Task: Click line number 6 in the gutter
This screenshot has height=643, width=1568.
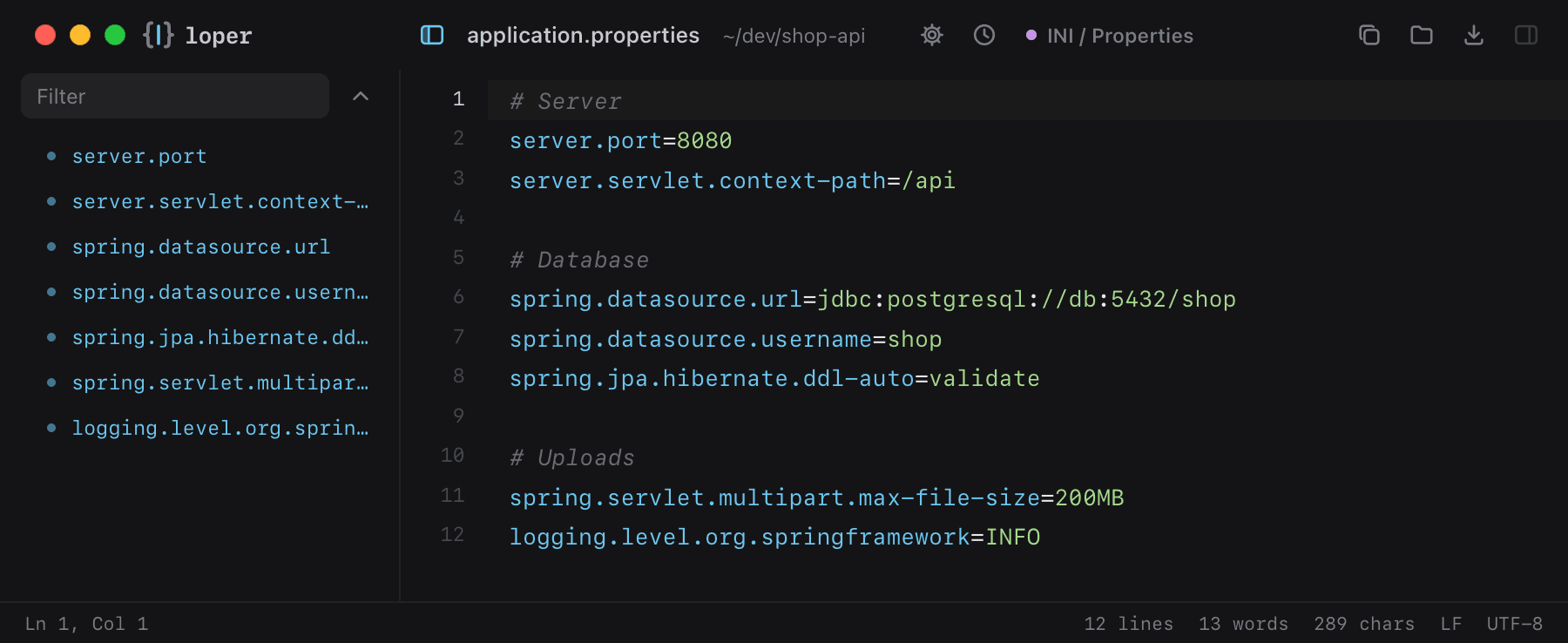Action: point(459,297)
